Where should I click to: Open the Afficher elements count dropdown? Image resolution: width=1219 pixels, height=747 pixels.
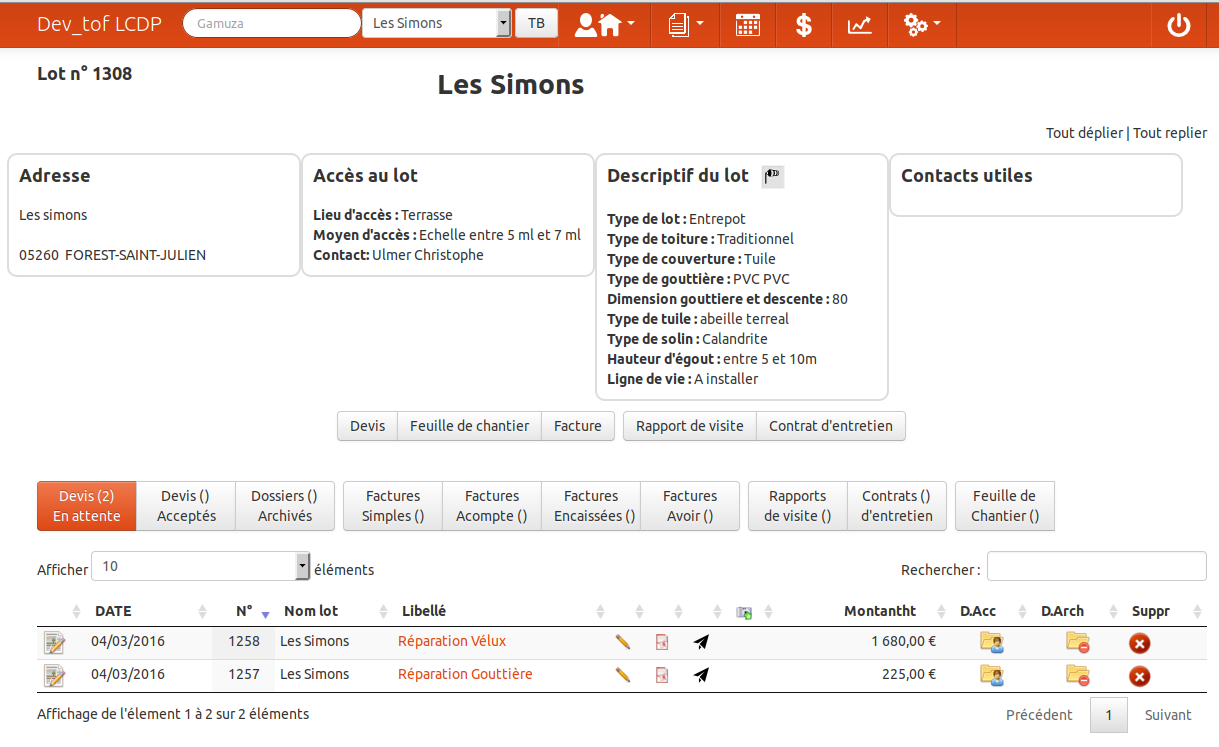point(200,566)
